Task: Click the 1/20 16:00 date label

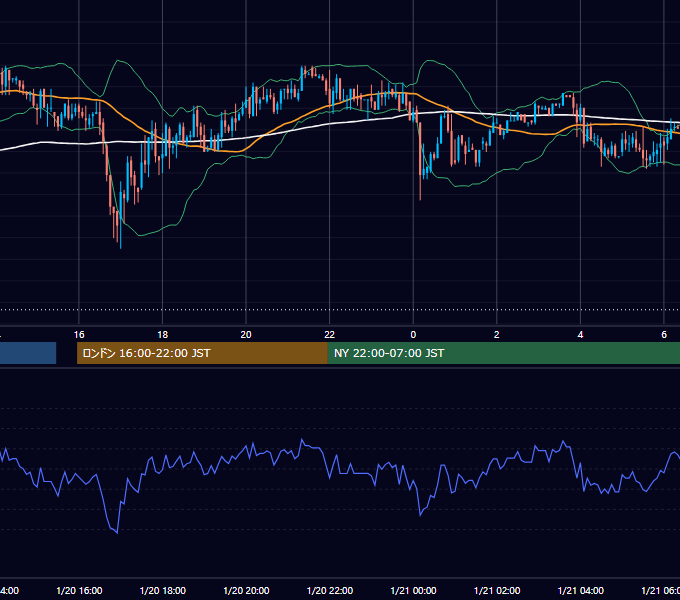Action: pyautogui.click(x=79, y=590)
